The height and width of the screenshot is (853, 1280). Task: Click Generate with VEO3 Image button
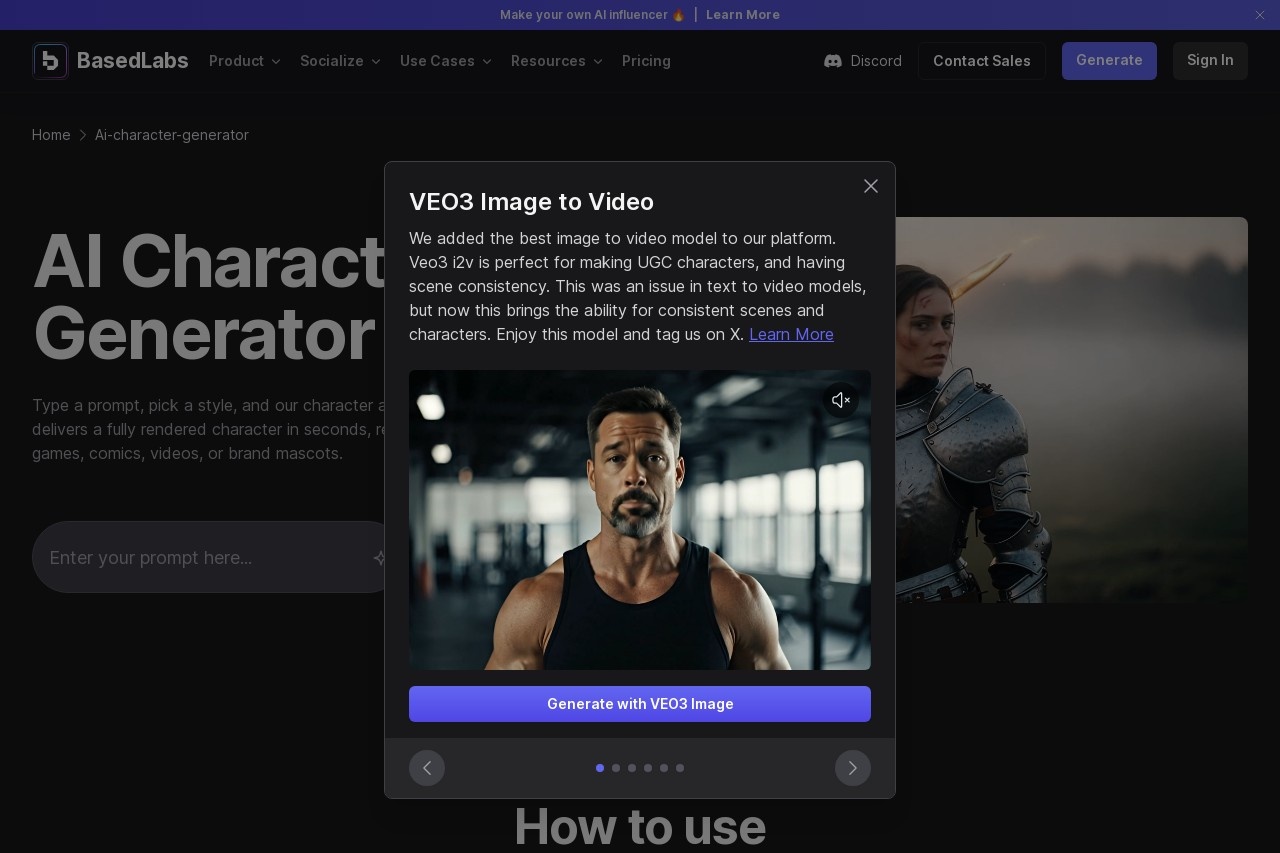[640, 704]
